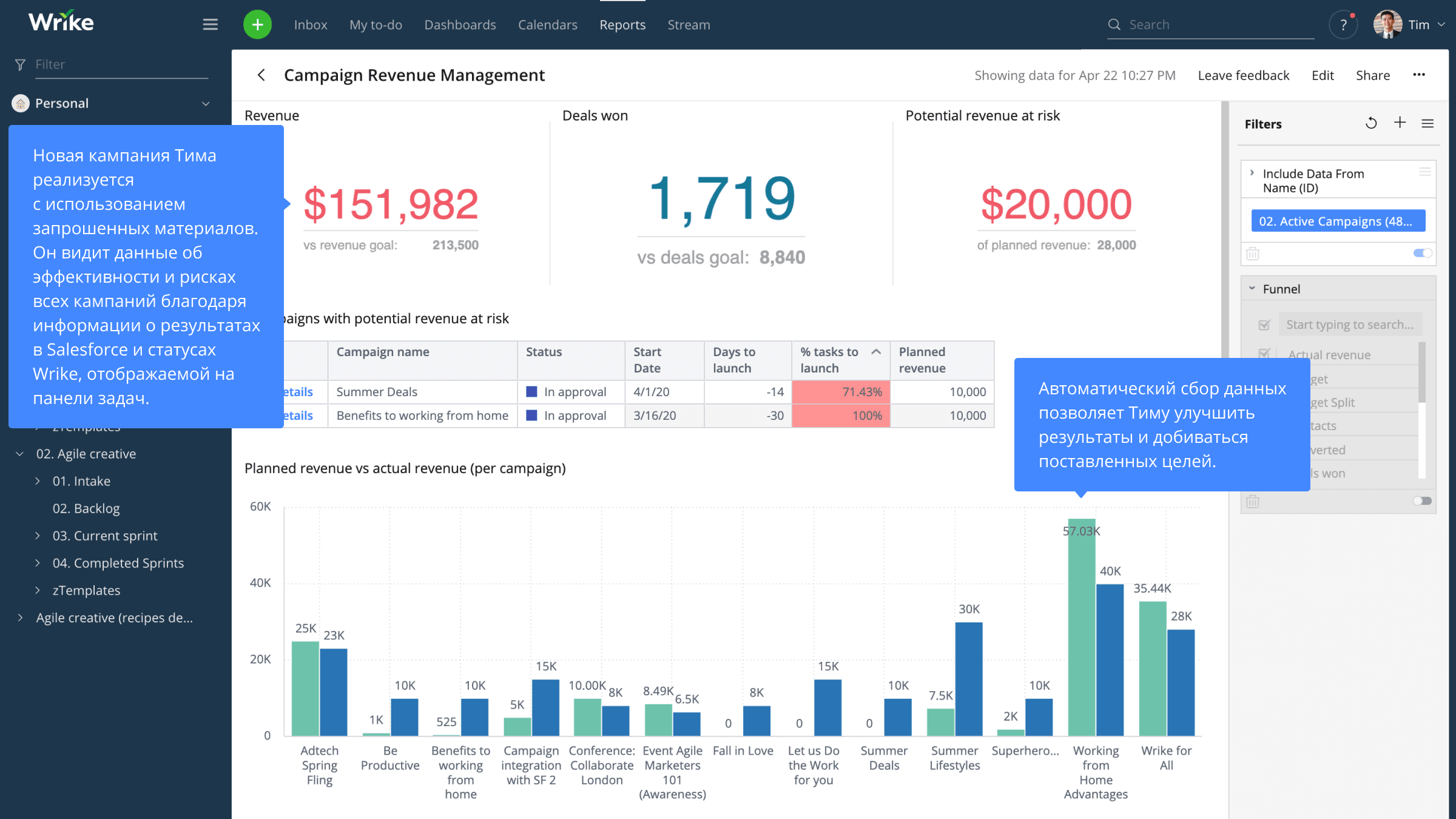Expand the zTemplates folder under Agile creative
The image size is (1456, 819).
pyautogui.click(x=38, y=590)
